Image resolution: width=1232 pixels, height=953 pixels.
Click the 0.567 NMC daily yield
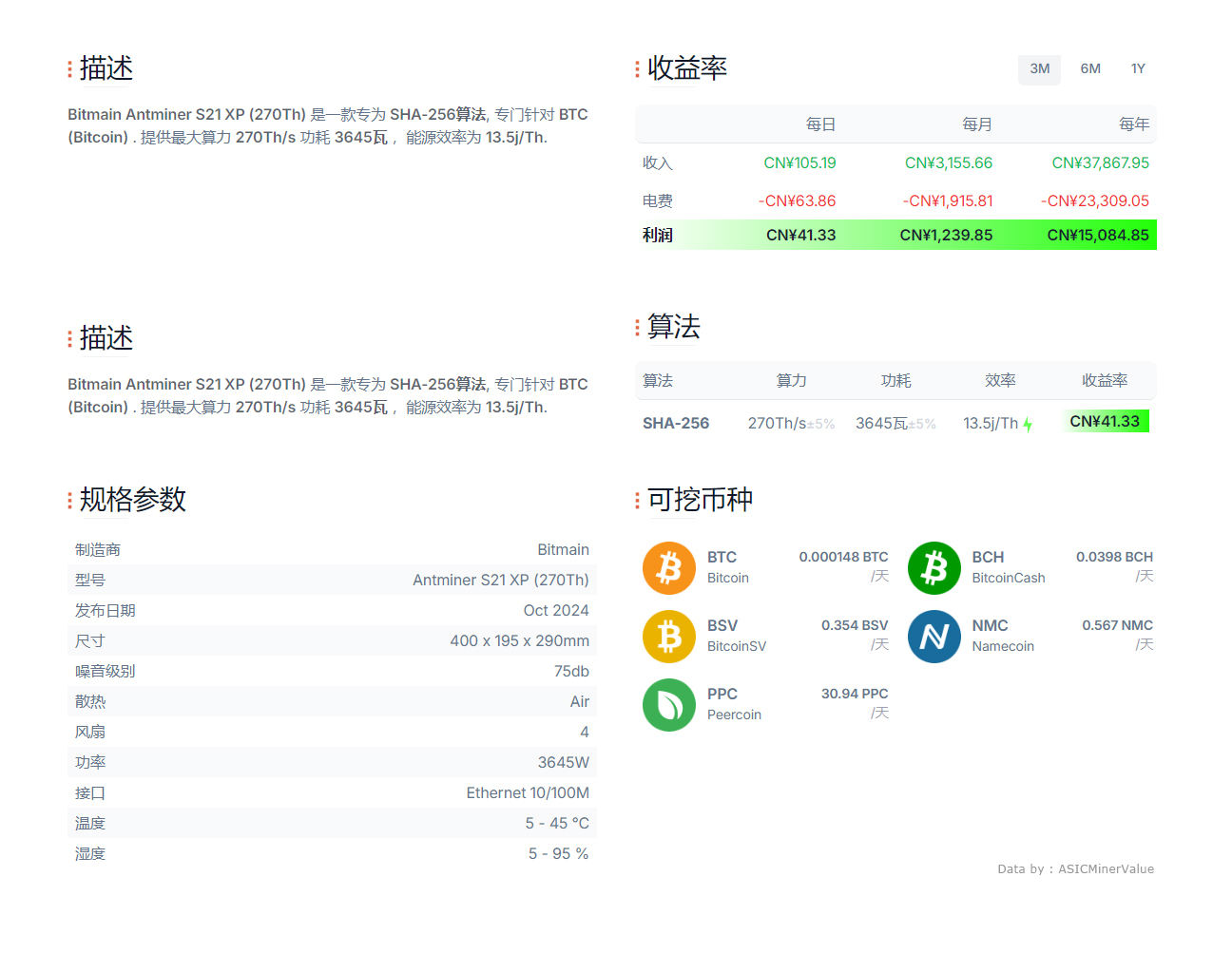pos(1117,626)
